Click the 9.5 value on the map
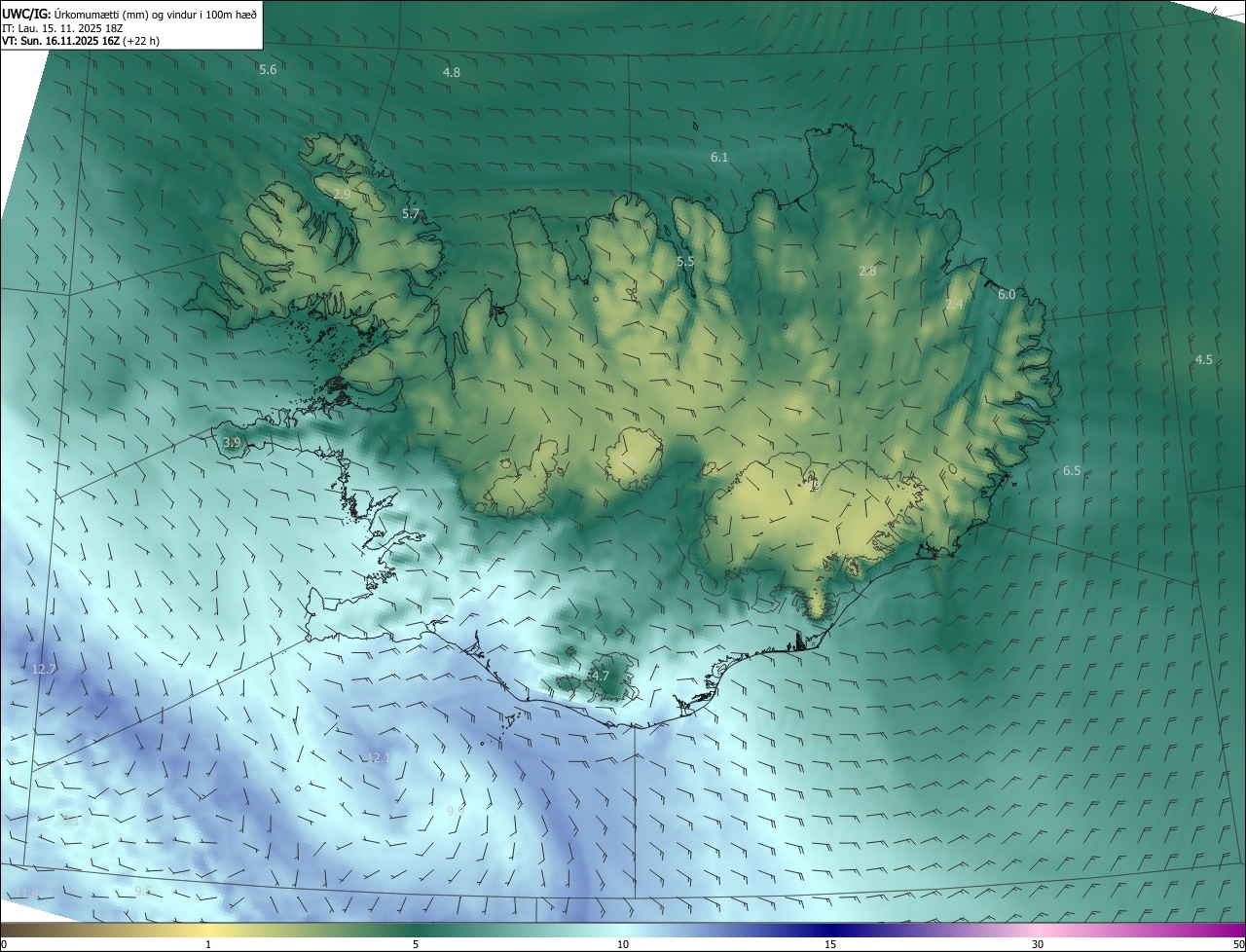 point(143,891)
